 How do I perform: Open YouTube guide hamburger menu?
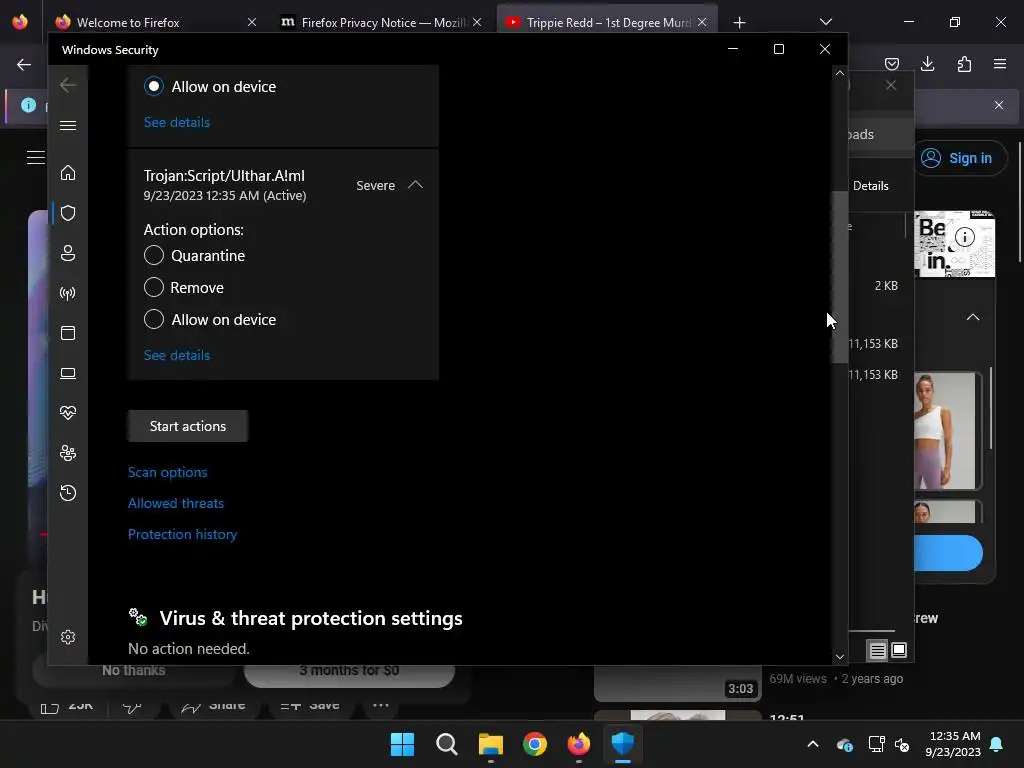point(35,157)
